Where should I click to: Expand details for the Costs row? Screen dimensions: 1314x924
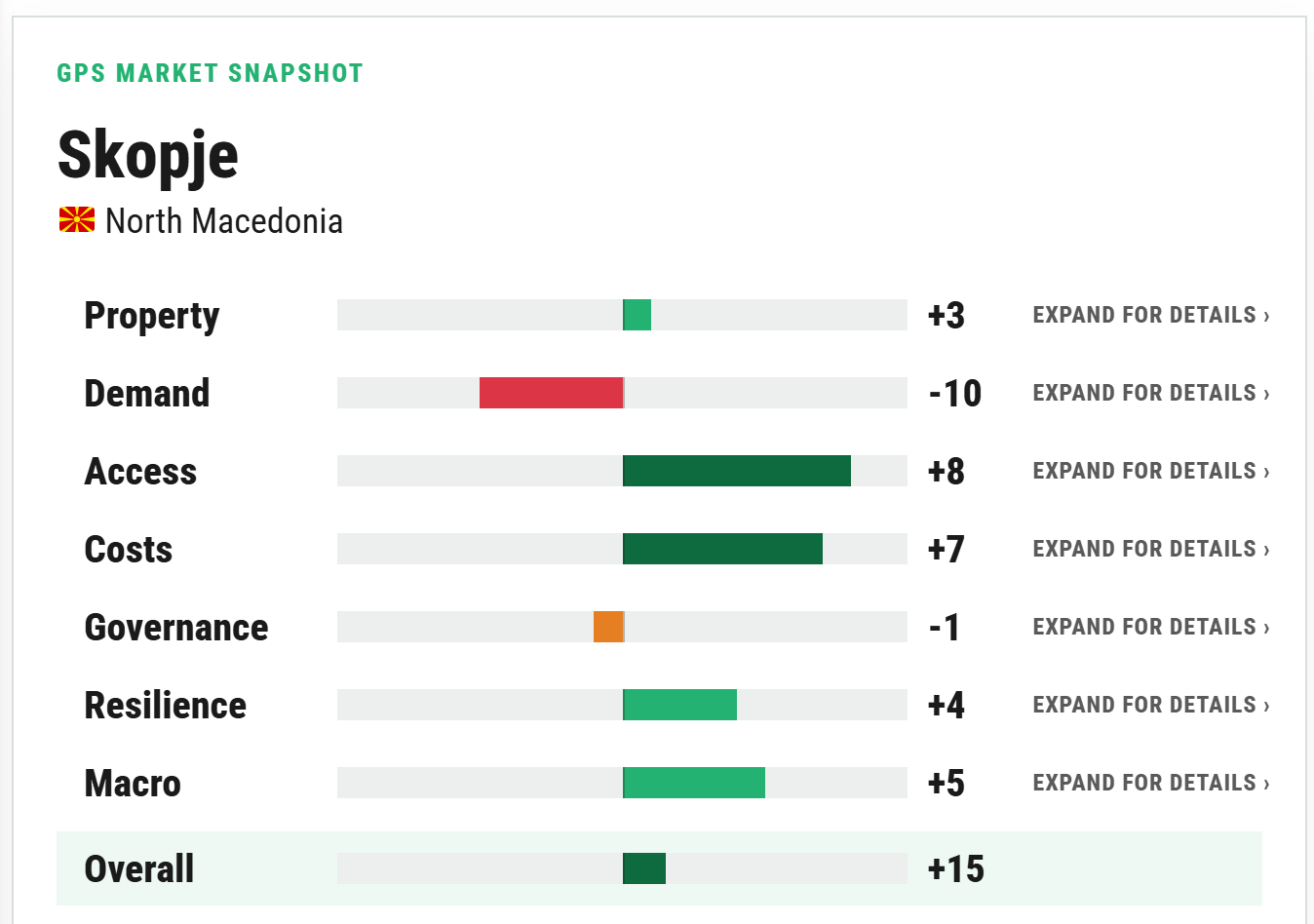click(1151, 549)
